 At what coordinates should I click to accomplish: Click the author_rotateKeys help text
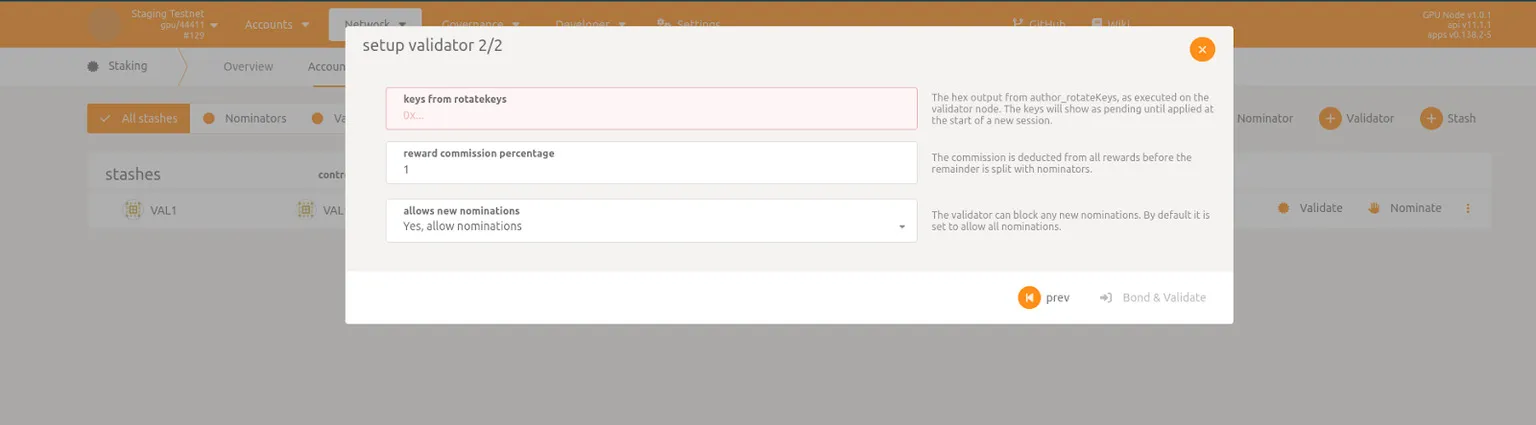coord(1072,109)
